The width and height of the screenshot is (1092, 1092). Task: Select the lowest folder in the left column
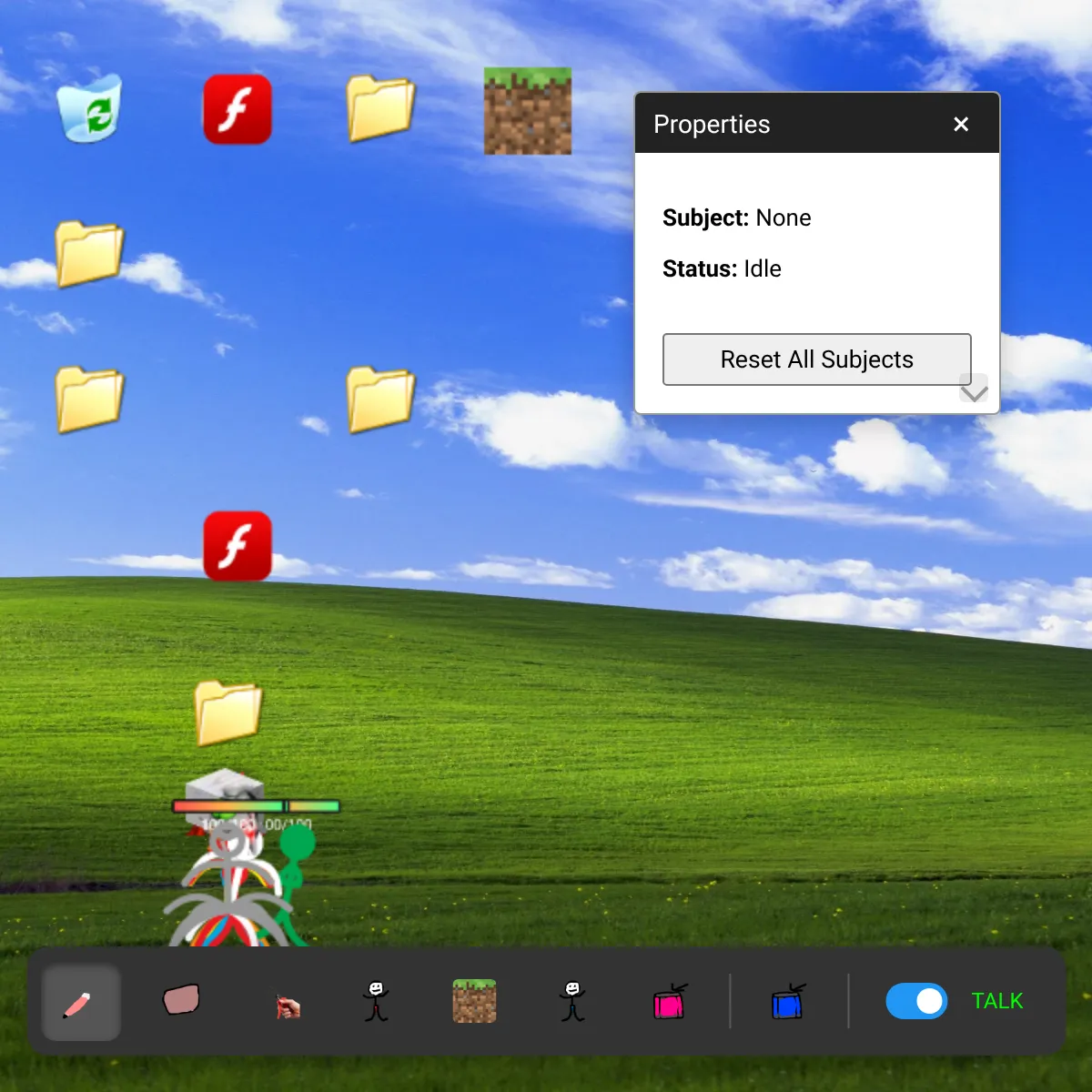pyautogui.click(x=89, y=399)
